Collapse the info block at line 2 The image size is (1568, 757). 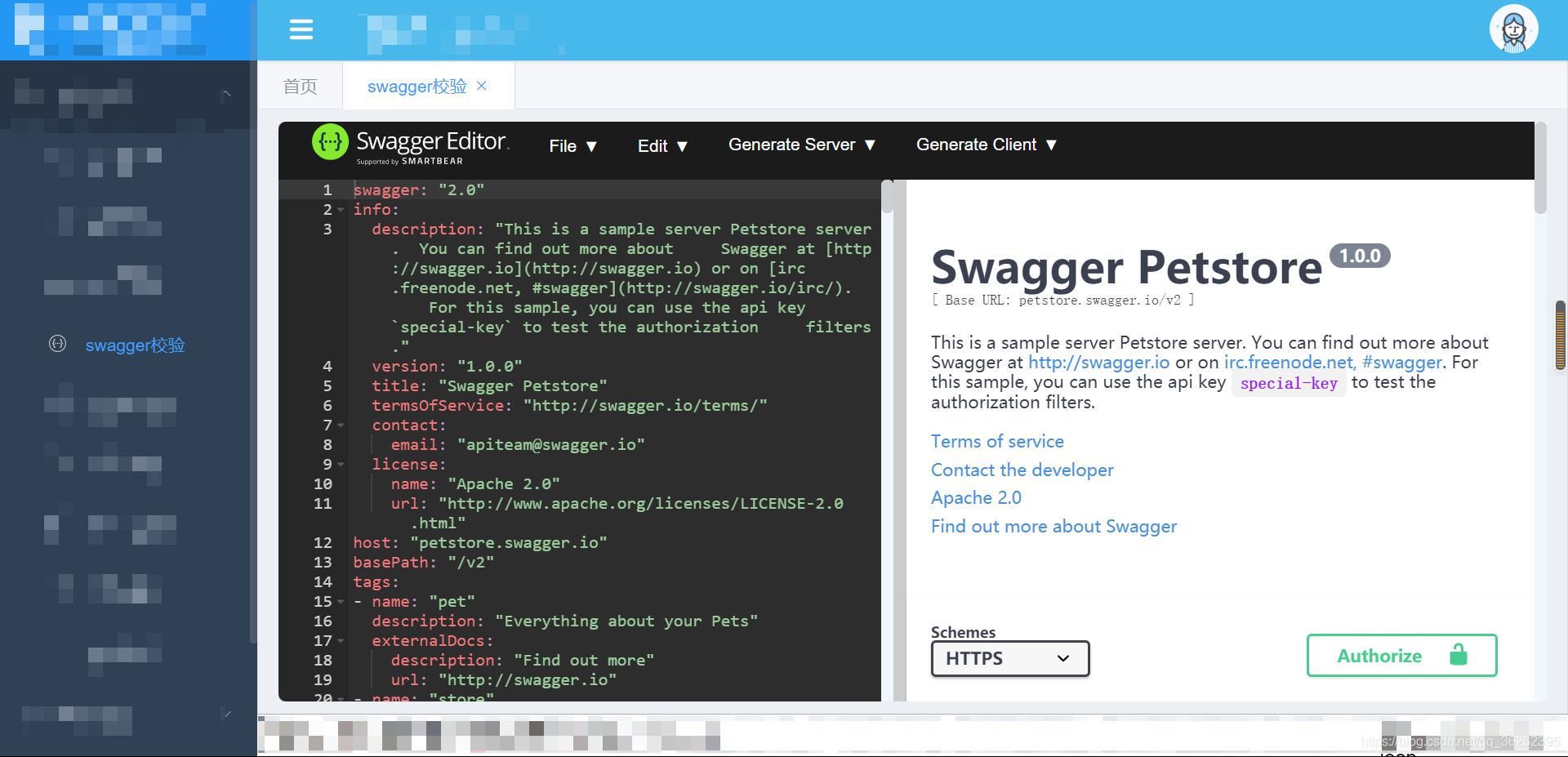coord(341,210)
